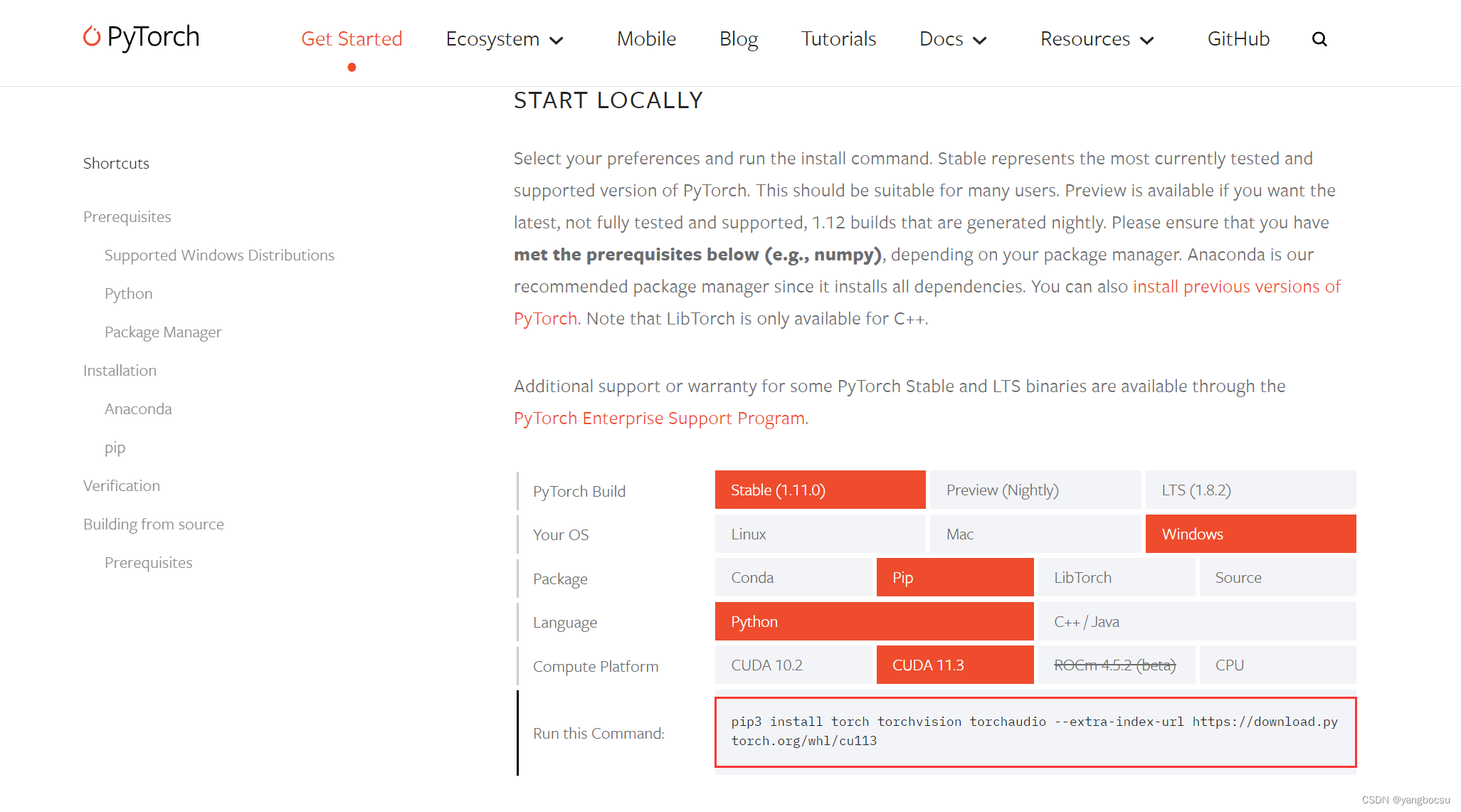The height and width of the screenshot is (812, 1461).
Task: Choose Linux as your OS
Action: (820, 534)
